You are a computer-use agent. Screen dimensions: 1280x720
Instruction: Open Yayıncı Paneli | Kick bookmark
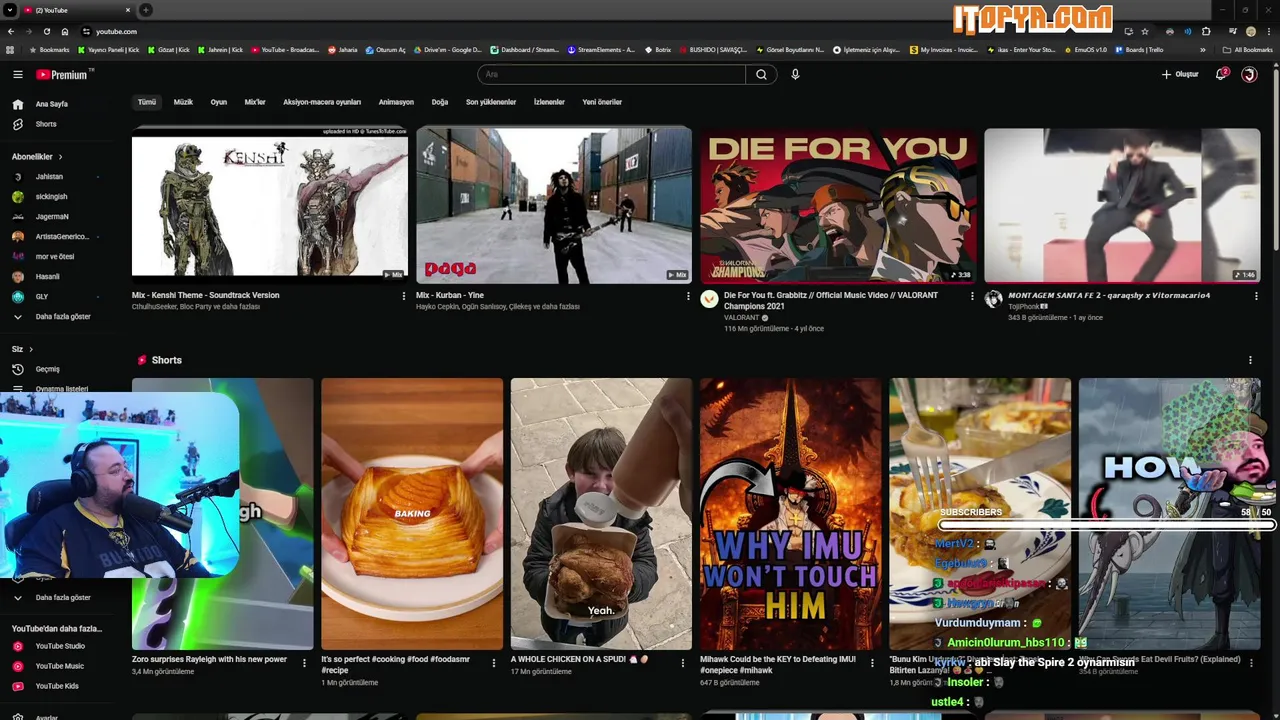109,49
